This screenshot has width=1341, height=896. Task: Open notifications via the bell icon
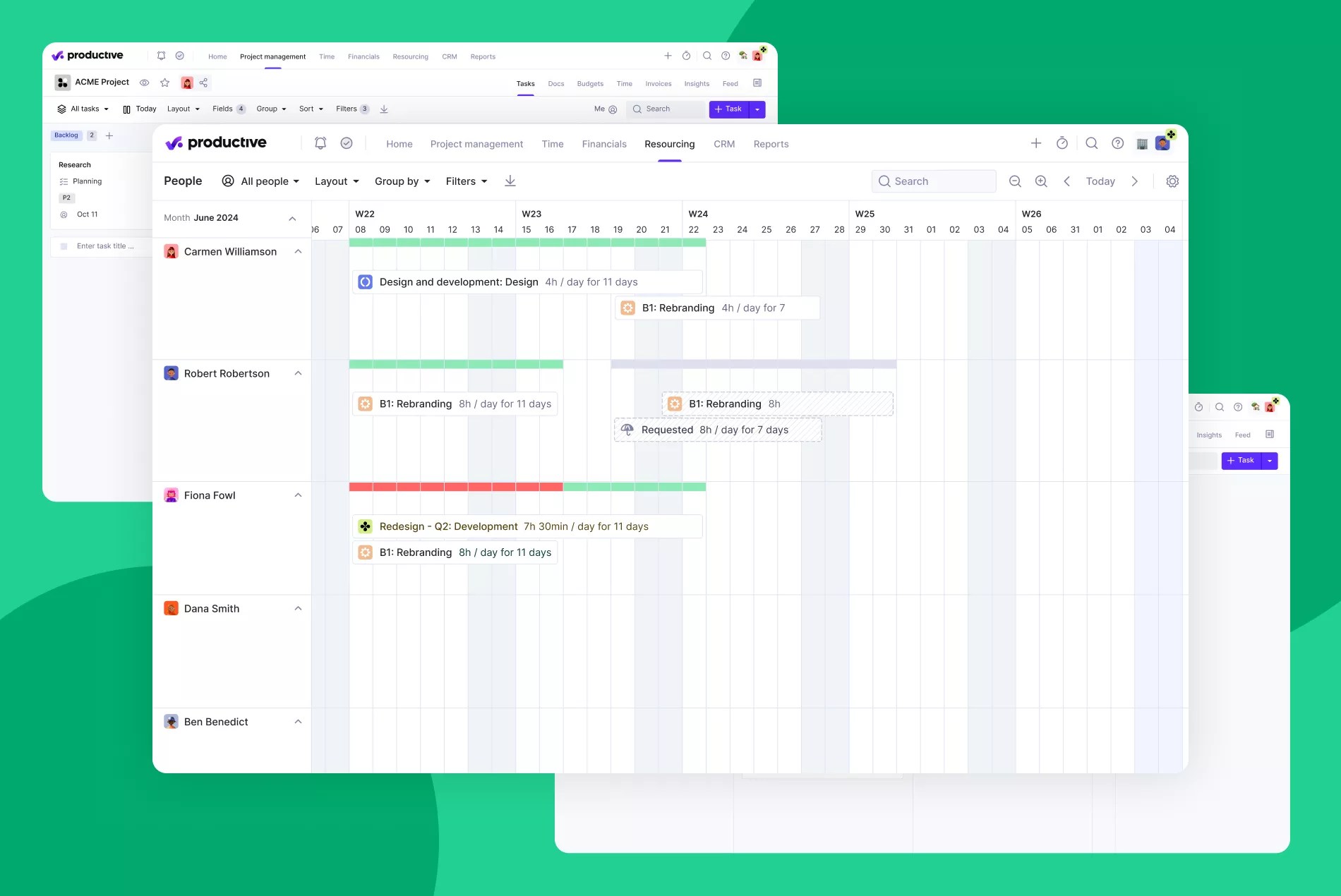tap(320, 143)
